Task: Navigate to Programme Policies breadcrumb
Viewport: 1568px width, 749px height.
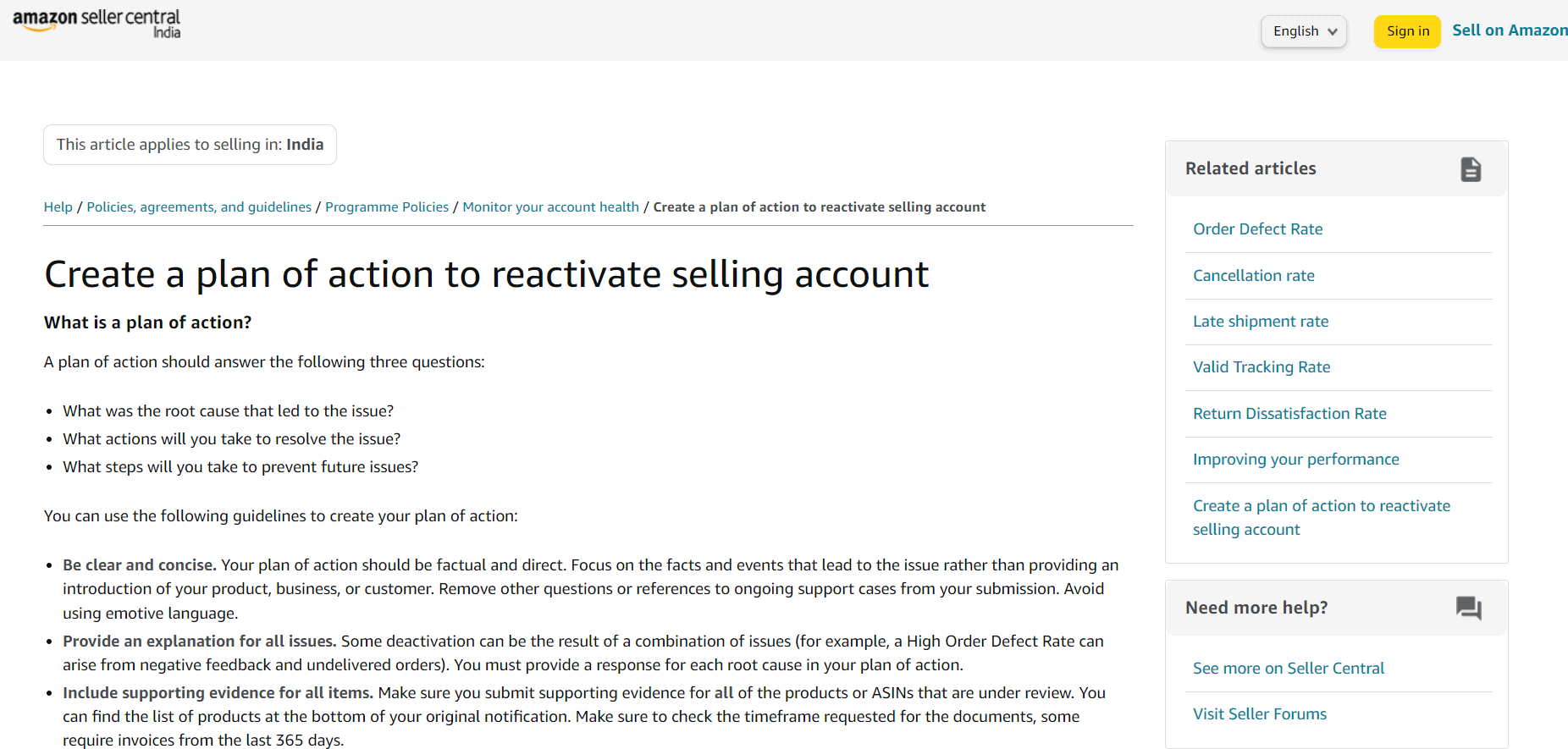Action: pos(387,207)
